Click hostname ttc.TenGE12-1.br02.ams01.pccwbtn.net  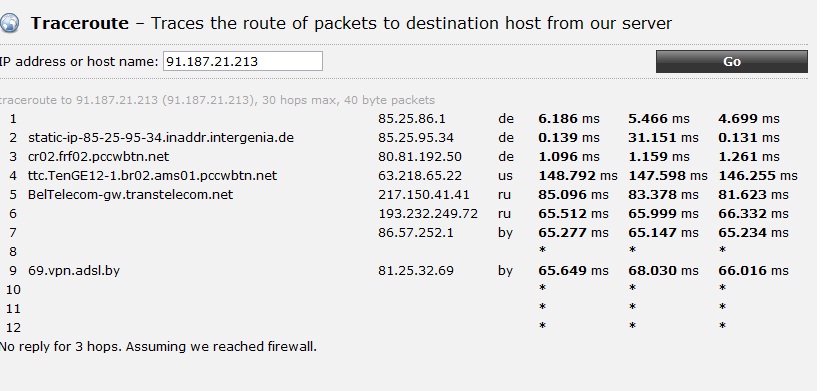pyautogui.click(x=152, y=176)
